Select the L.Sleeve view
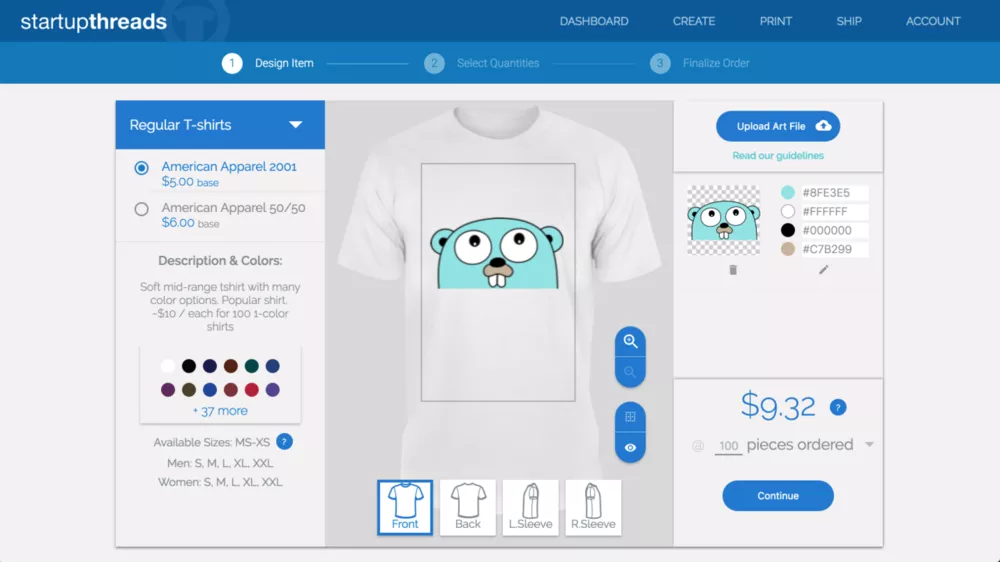The height and width of the screenshot is (562, 1000). [531, 507]
